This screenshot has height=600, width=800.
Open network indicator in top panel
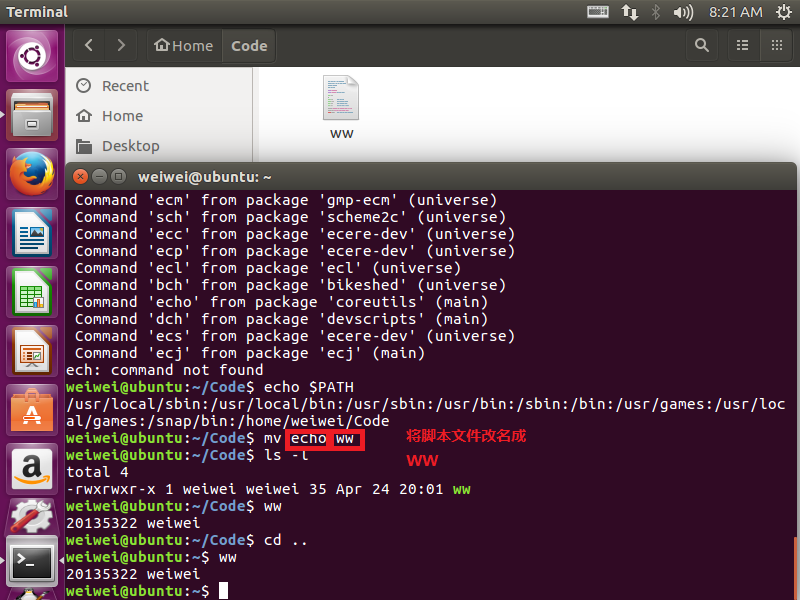pos(630,12)
